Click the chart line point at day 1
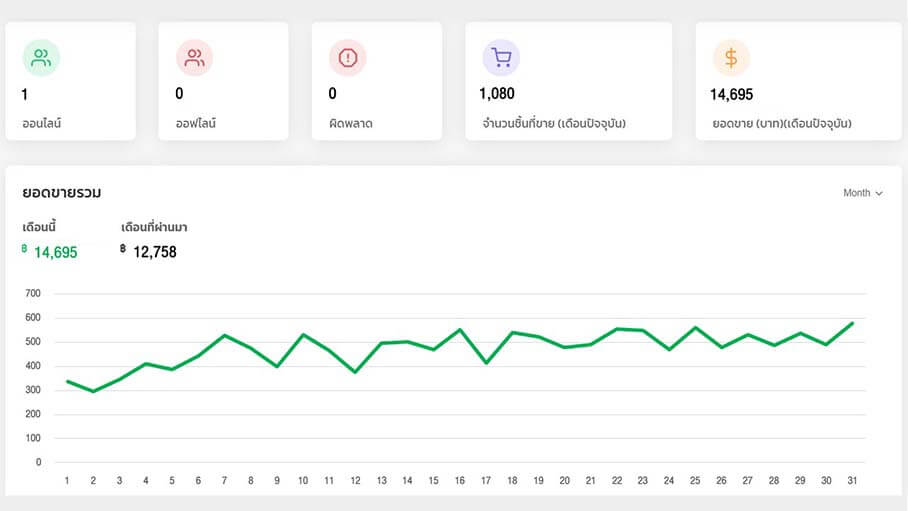 (67, 381)
